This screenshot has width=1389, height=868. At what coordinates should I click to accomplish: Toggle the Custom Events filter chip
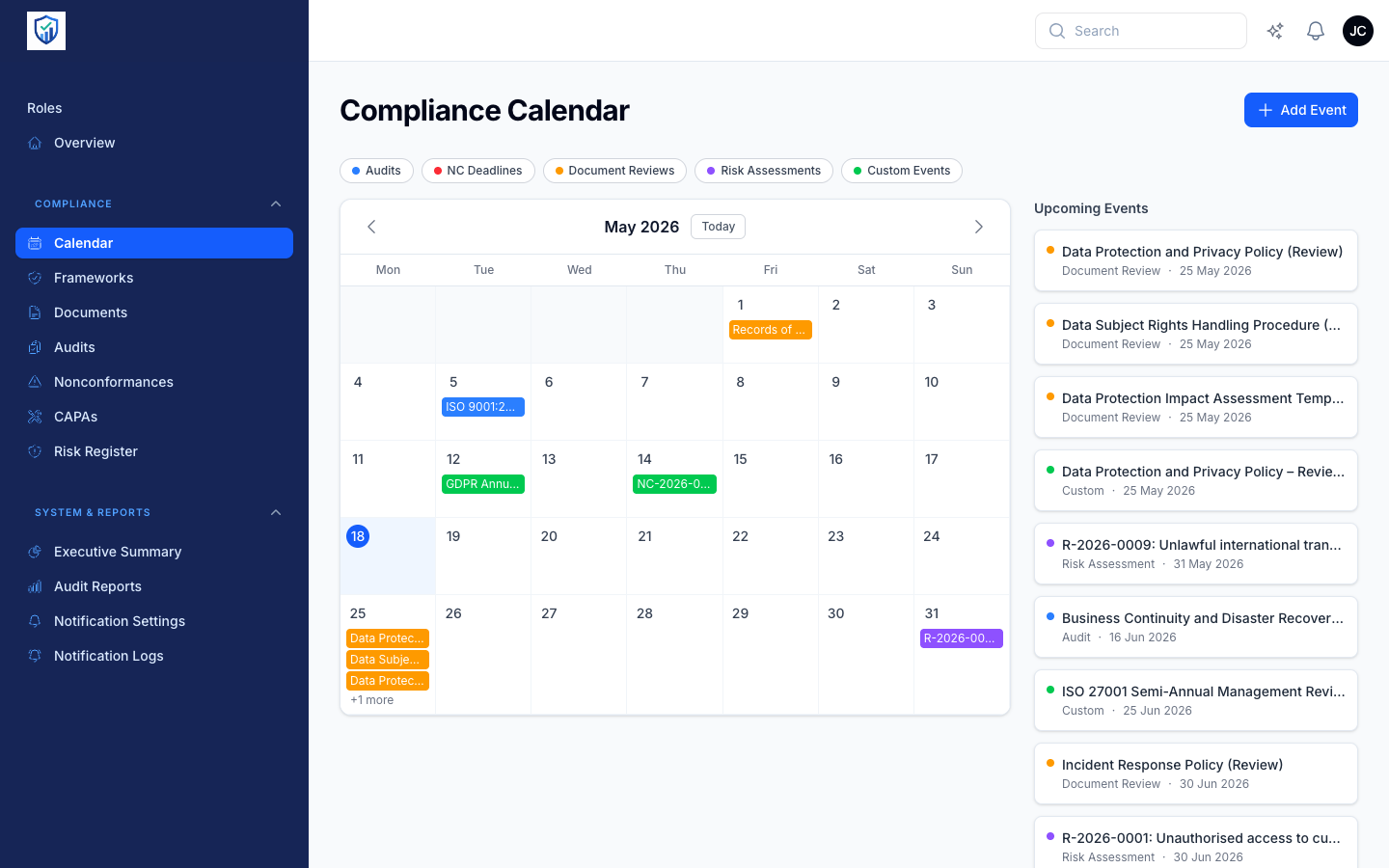tap(902, 171)
